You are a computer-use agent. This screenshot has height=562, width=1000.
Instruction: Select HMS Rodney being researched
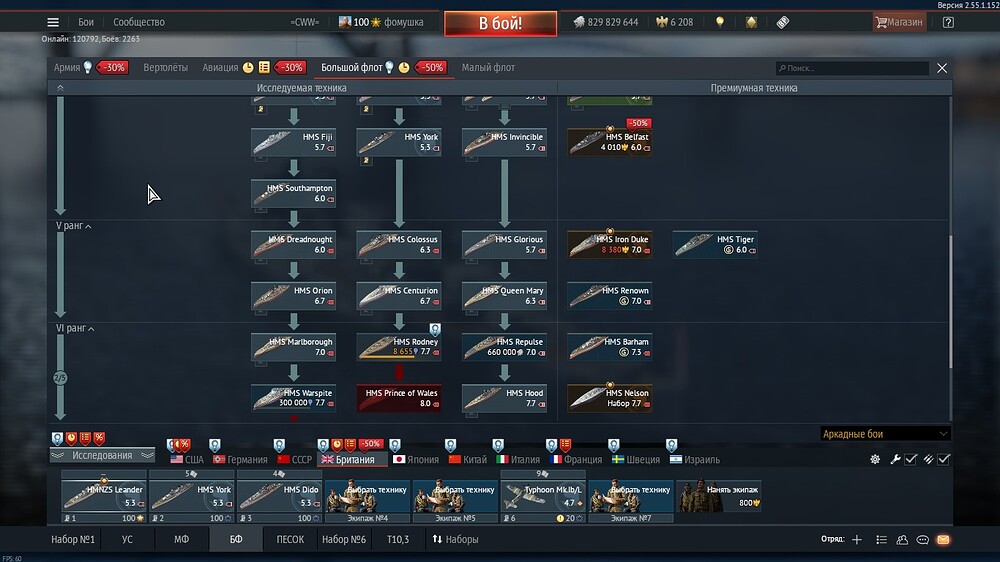pyautogui.click(x=399, y=347)
